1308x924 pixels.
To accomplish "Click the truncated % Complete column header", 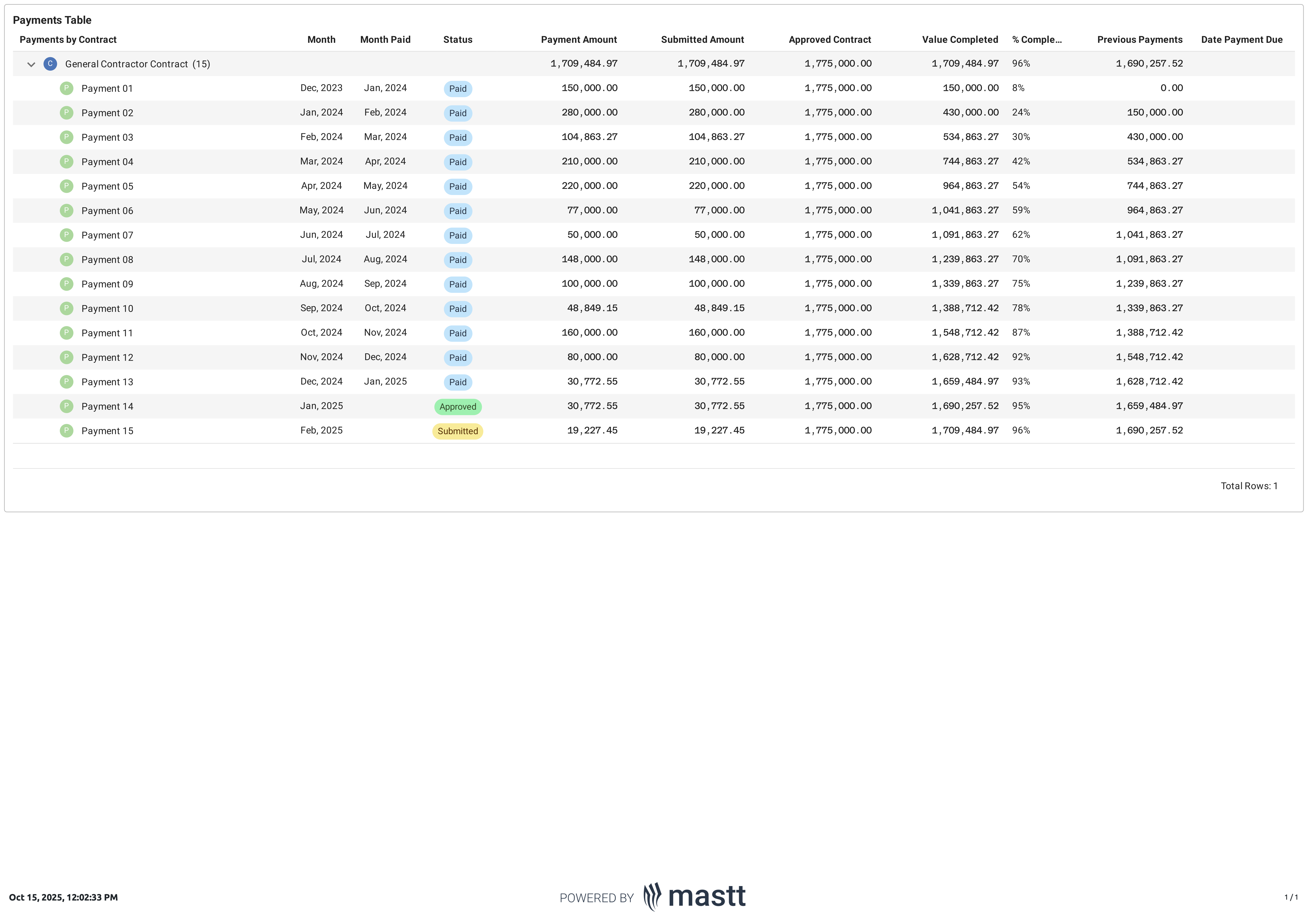I will coord(1036,40).
